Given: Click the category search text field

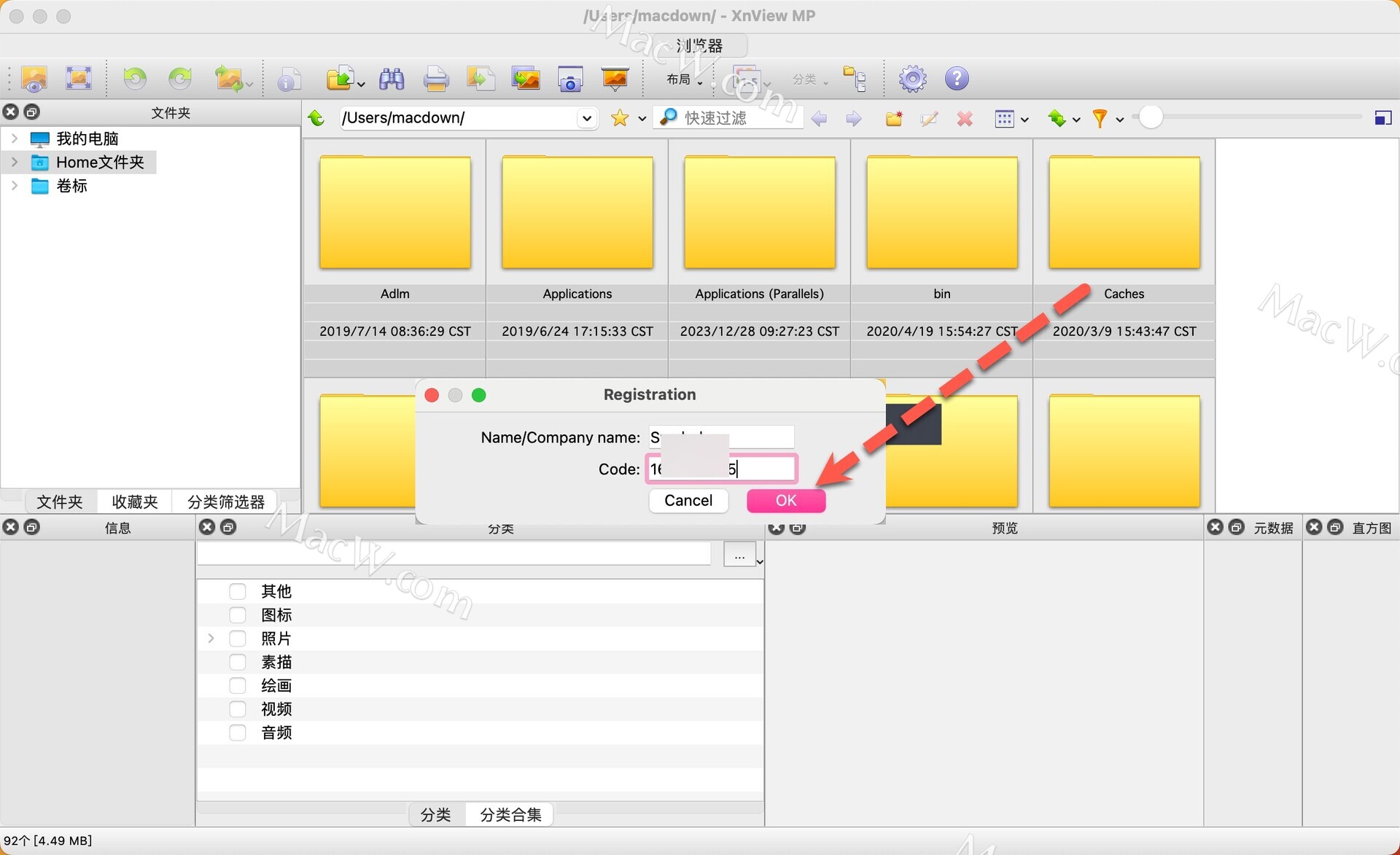Looking at the screenshot, I should (454, 554).
